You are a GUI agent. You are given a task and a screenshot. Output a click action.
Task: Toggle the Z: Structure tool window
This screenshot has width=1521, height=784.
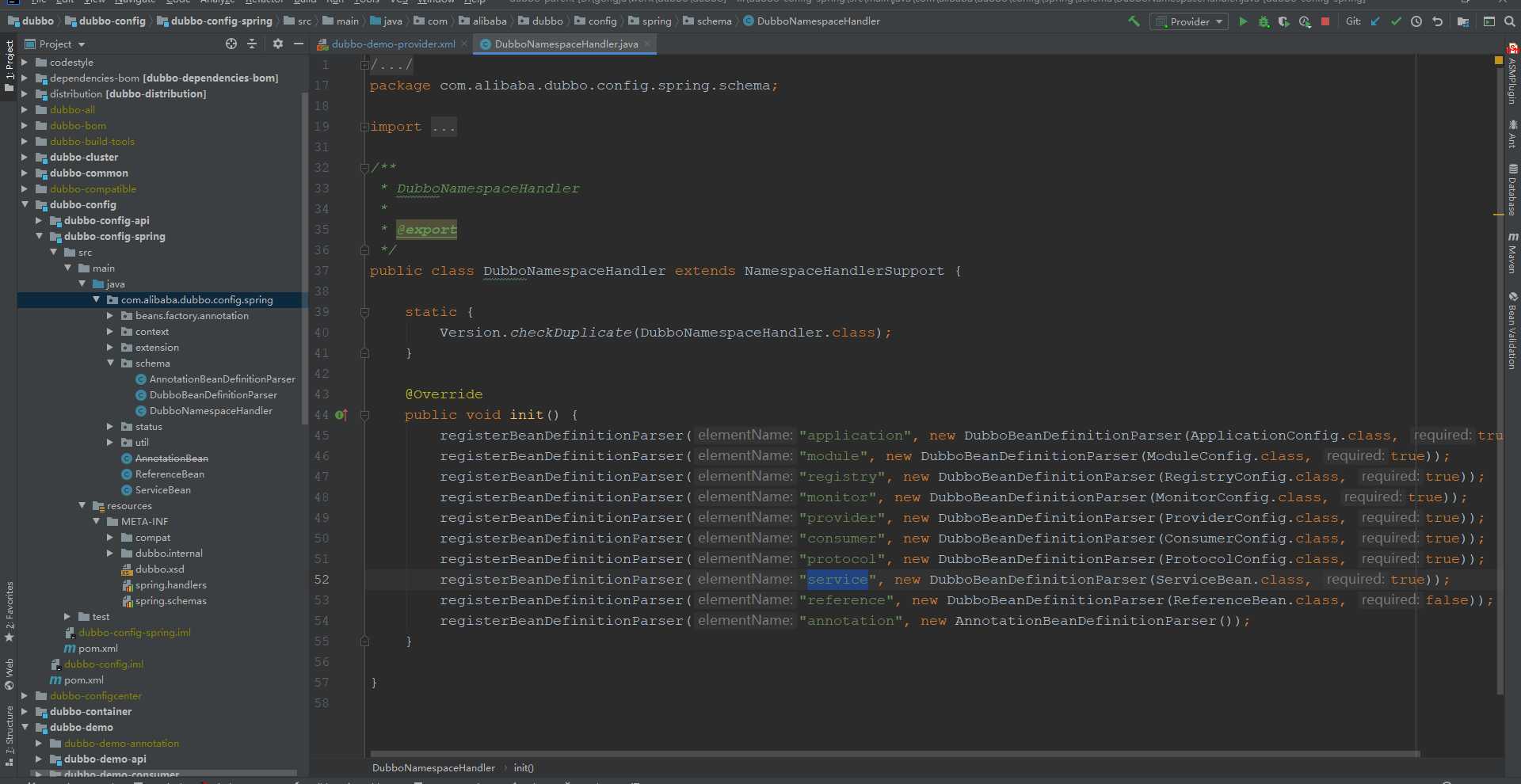(9, 736)
